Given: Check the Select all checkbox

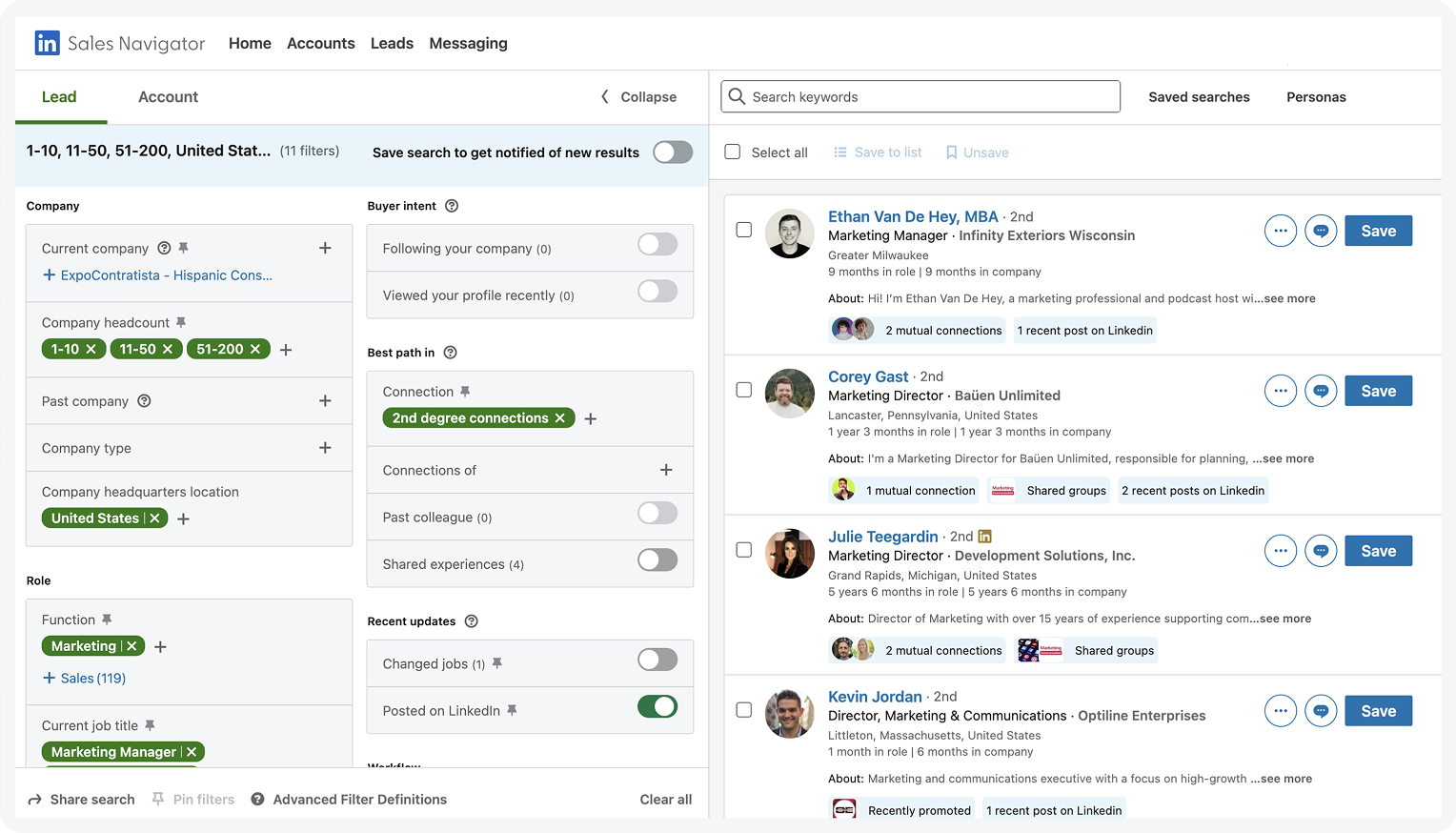Looking at the screenshot, I should tap(733, 152).
